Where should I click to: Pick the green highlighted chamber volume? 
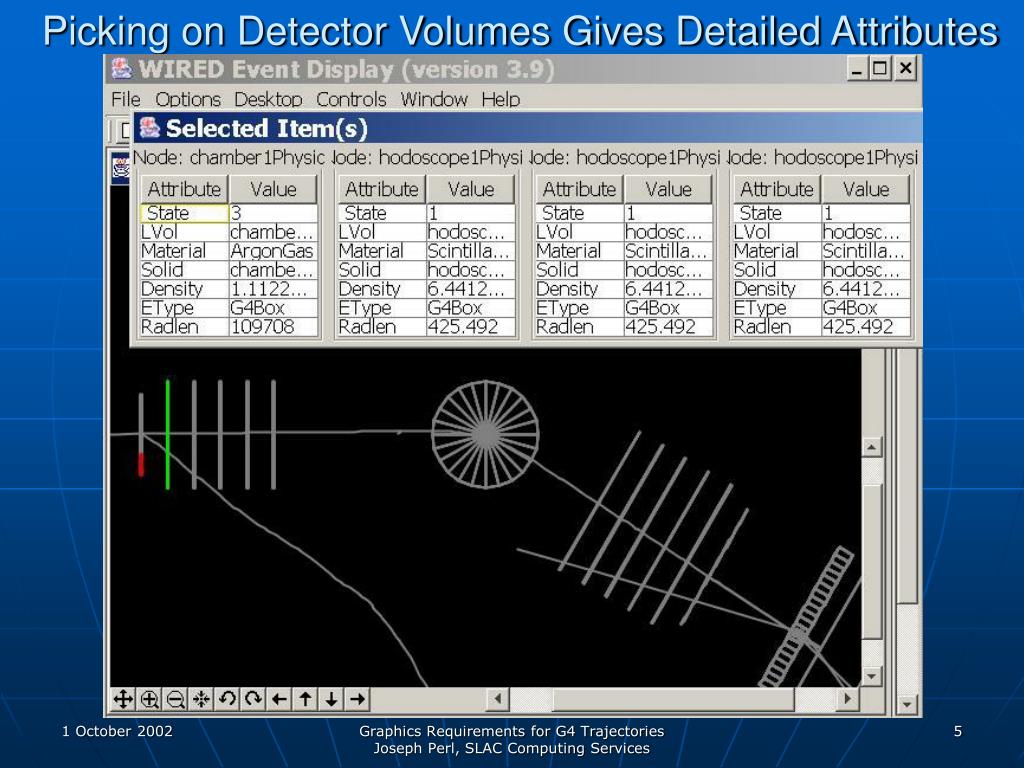(x=168, y=434)
